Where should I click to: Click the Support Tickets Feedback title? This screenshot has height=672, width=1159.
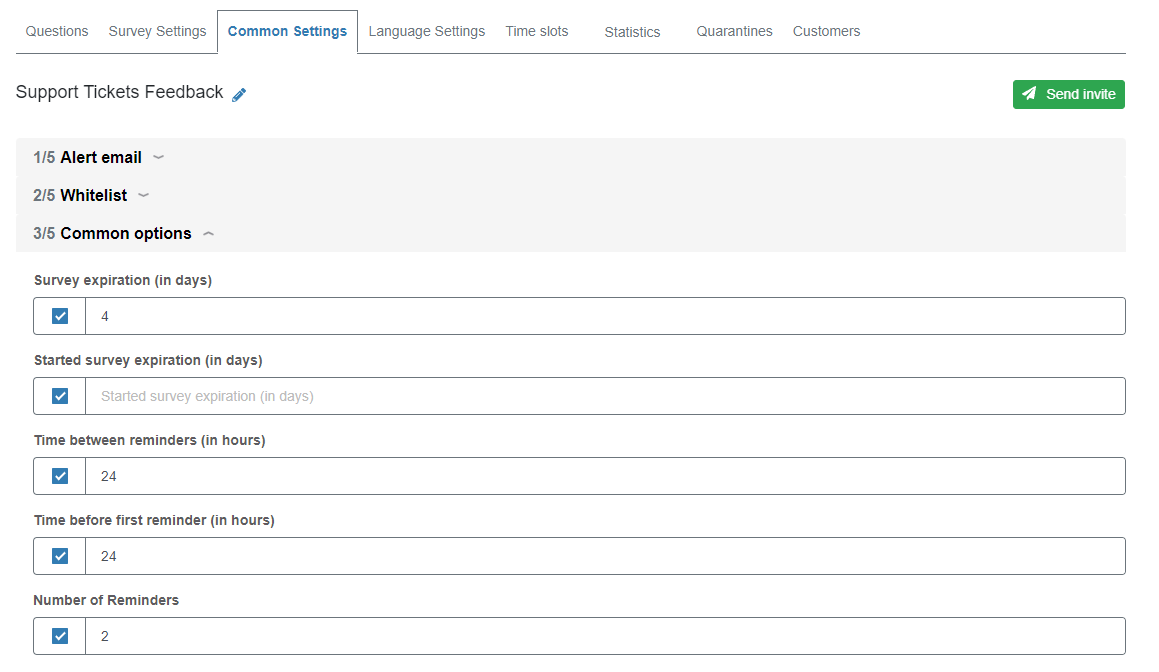pyautogui.click(x=119, y=92)
